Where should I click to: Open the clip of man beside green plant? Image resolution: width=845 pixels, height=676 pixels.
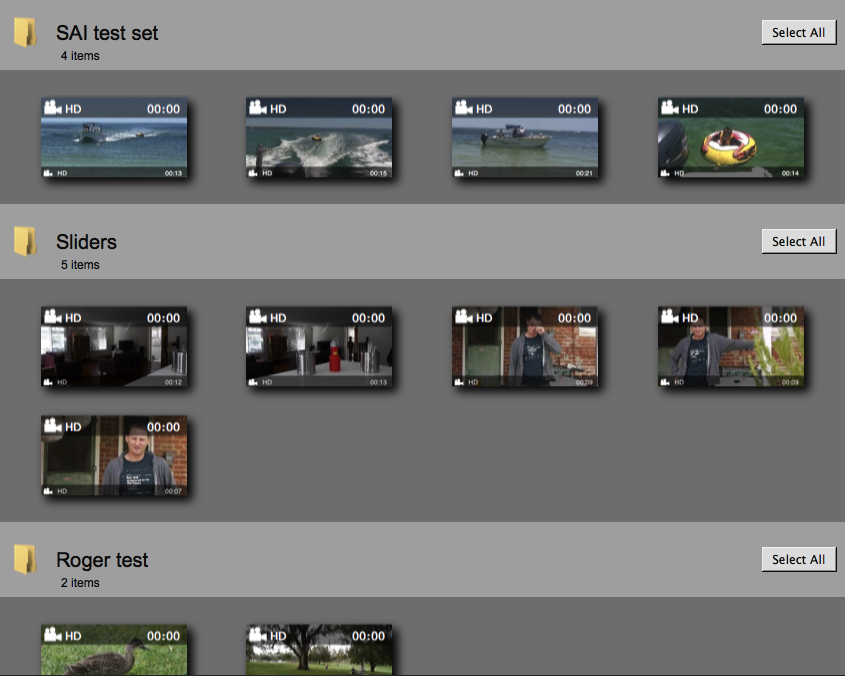tap(731, 347)
